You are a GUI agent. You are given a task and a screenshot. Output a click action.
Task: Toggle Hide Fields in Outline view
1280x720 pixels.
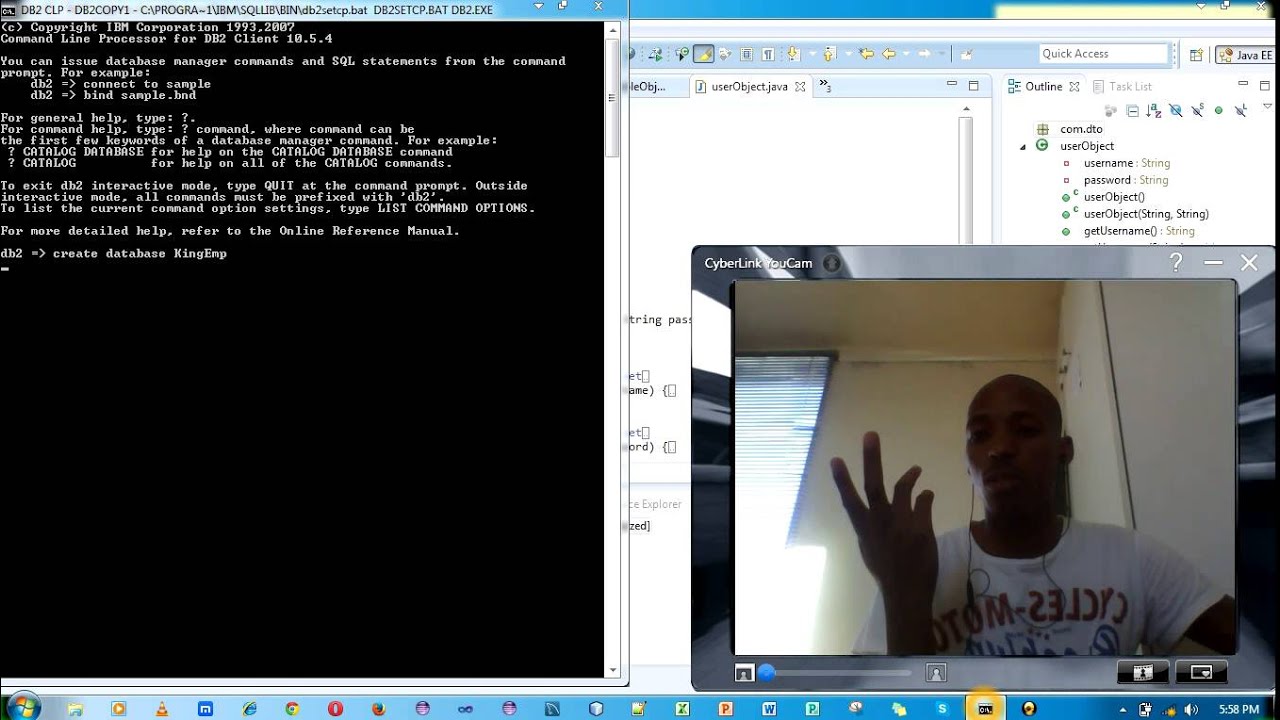click(x=1176, y=111)
